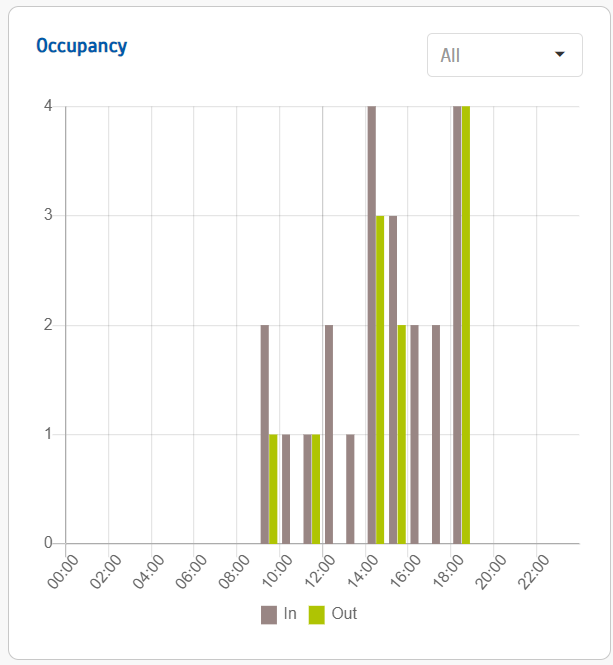
Task: Toggle the Out series green legend swatch
Action: 316,614
